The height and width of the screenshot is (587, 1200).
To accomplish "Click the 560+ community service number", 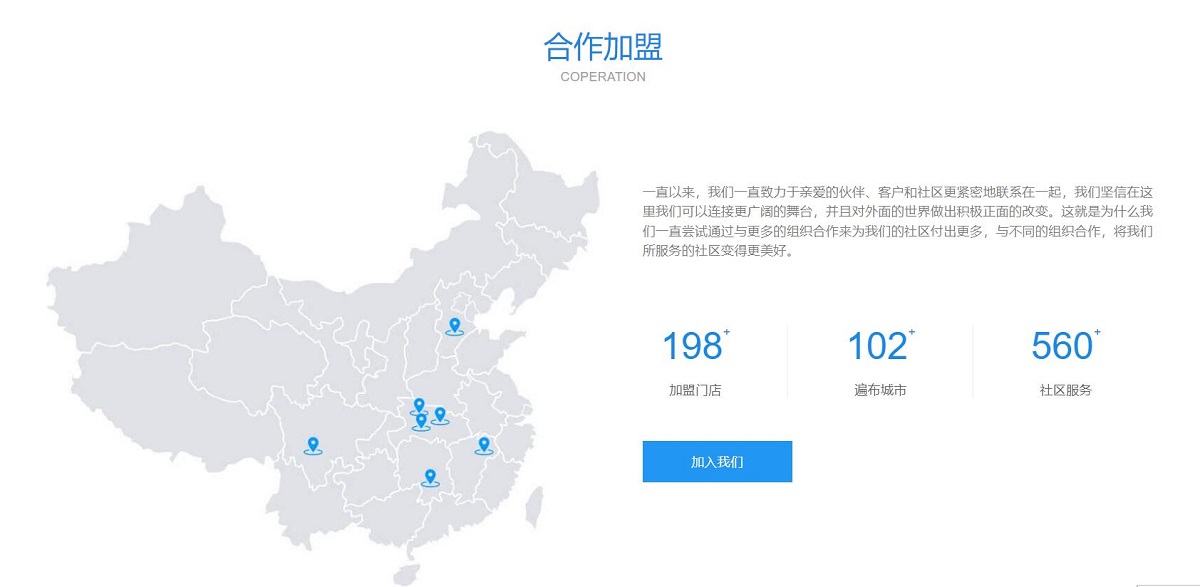I will point(1063,347).
